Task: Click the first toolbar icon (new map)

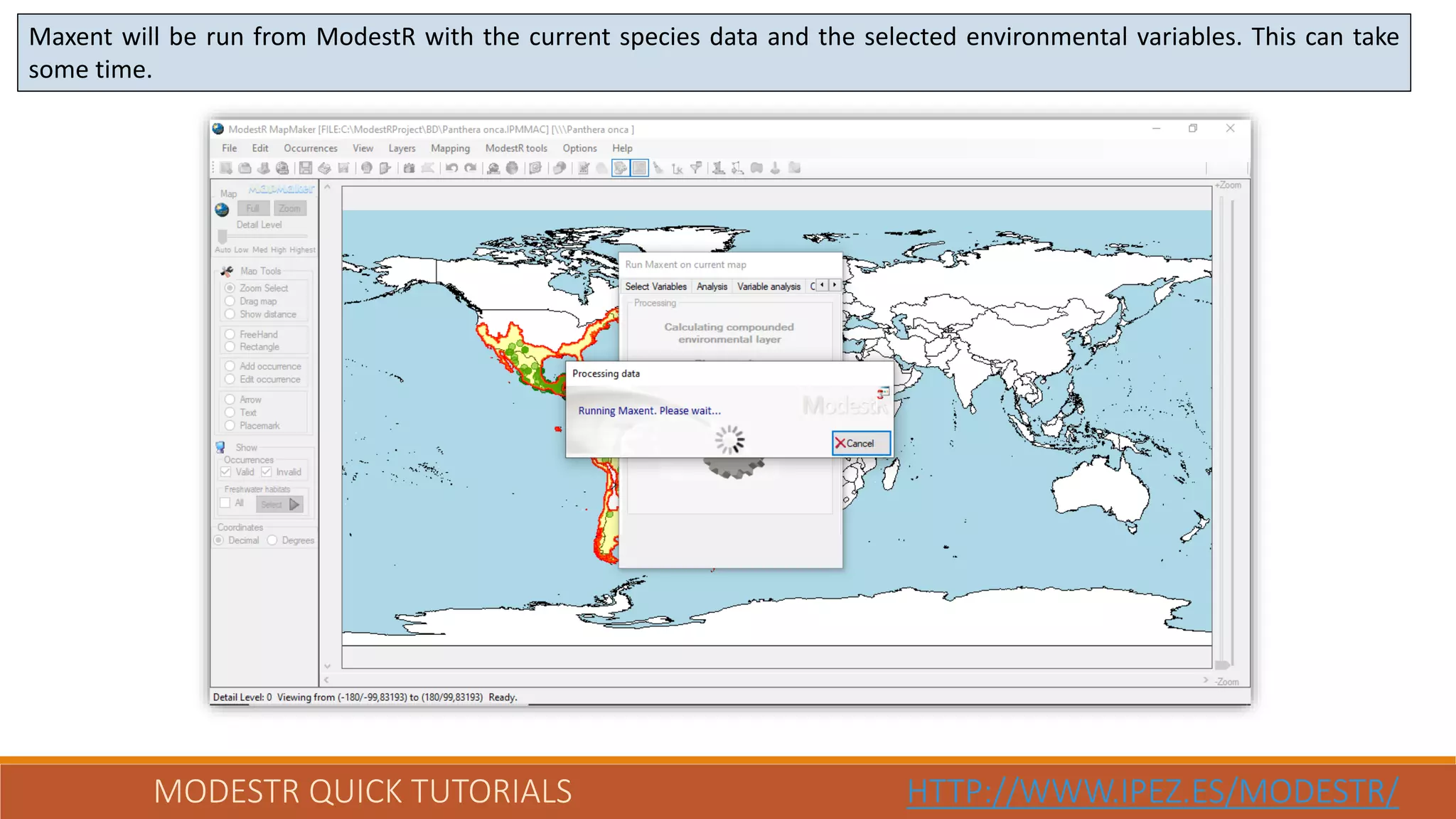Action: 226,168
